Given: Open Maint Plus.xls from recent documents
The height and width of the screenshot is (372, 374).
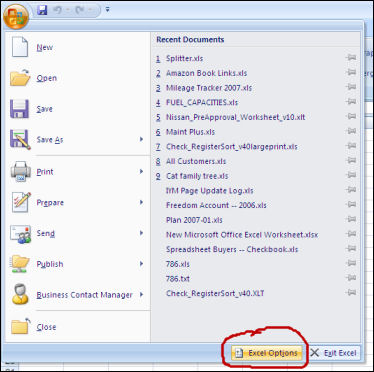Looking at the screenshot, I should pos(190,132).
